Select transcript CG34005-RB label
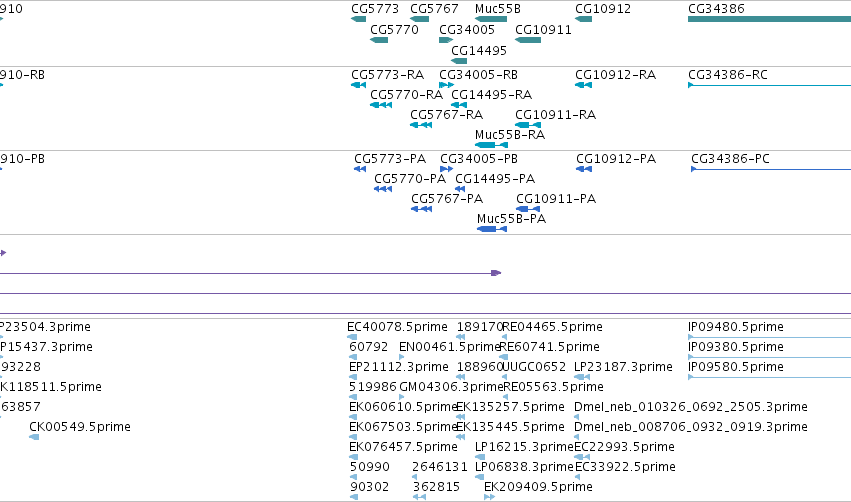 pos(478,74)
